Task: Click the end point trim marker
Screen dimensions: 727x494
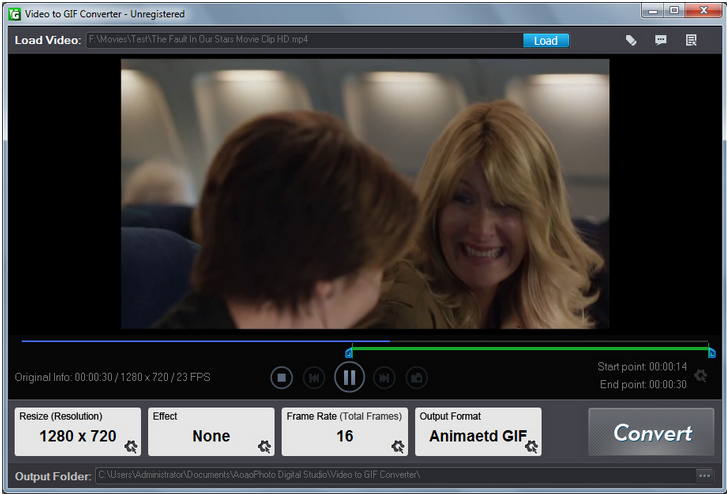Action: click(x=712, y=353)
